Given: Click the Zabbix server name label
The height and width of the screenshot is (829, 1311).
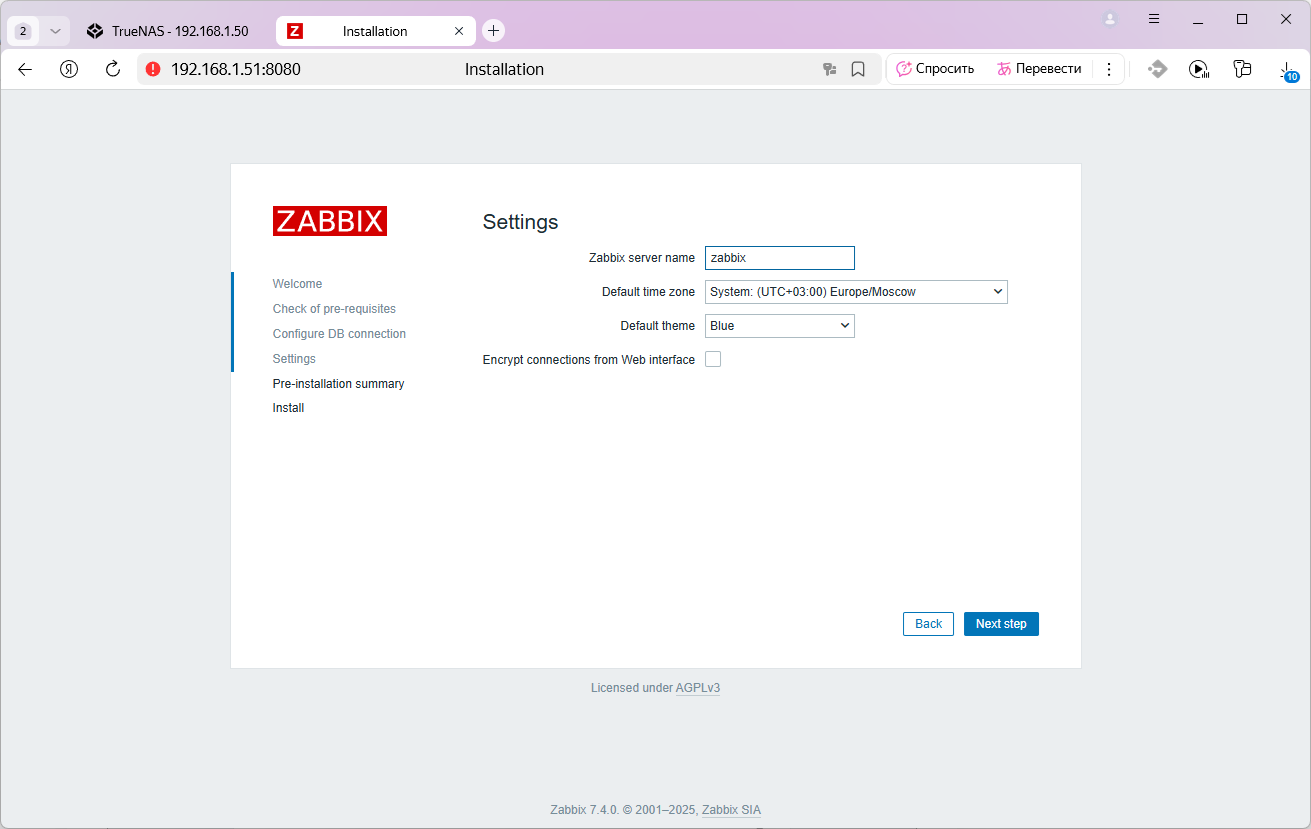Looking at the screenshot, I should 642,258.
